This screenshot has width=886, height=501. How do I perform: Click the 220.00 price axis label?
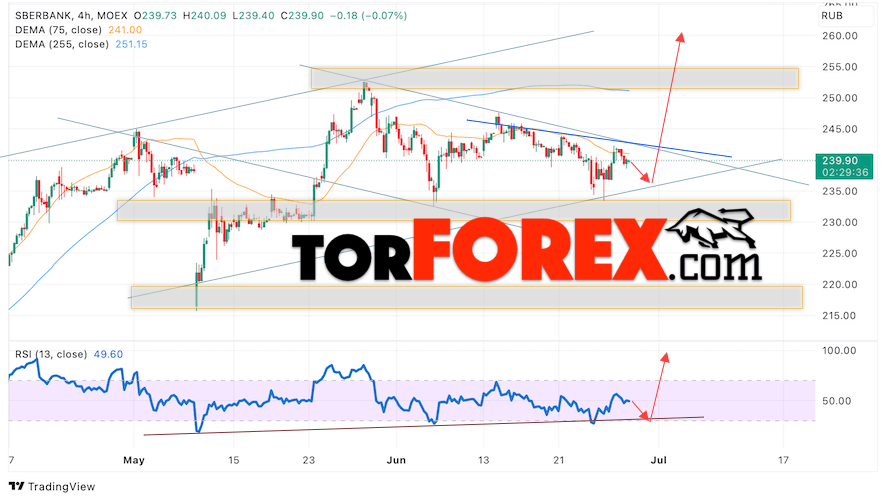coord(839,284)
